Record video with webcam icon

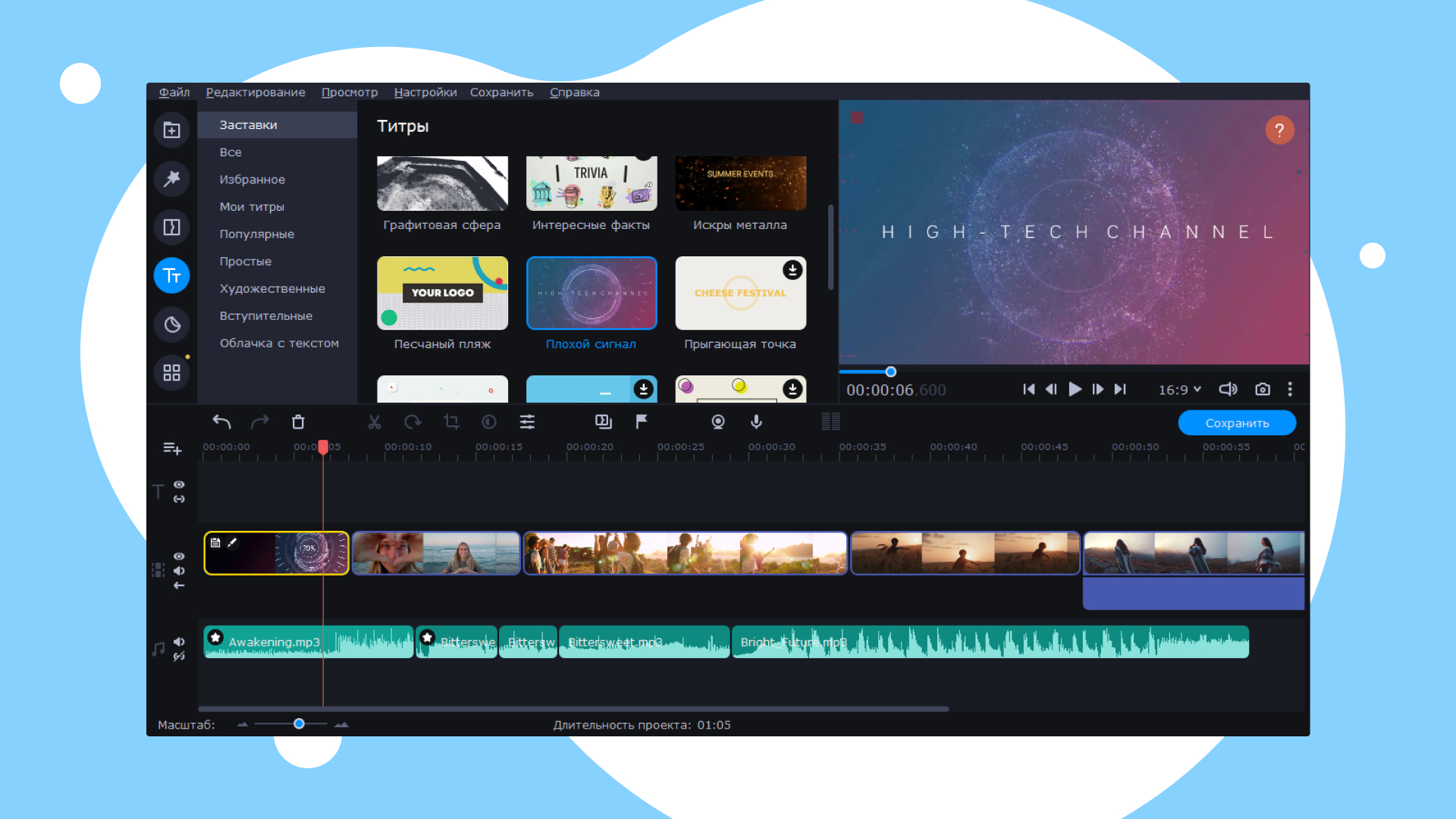coord(718,422)
